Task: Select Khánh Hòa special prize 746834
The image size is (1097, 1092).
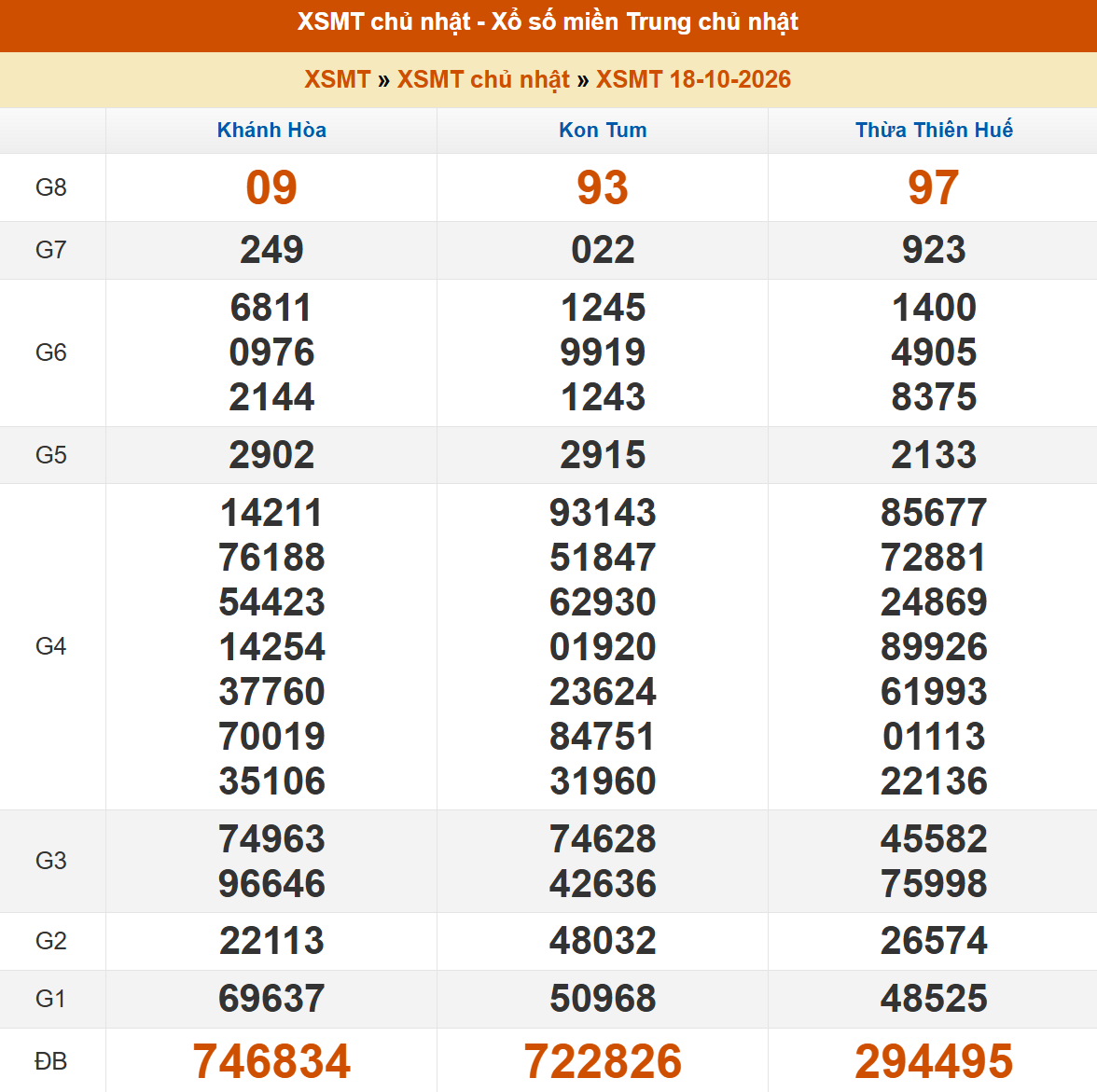Action: [271, 1061]
